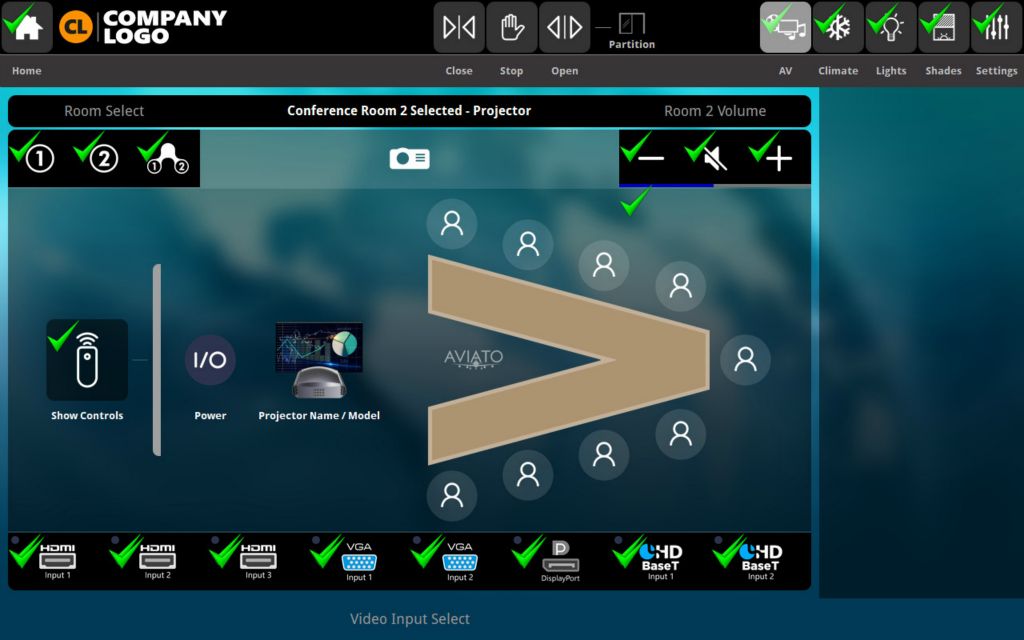Click the rightmost seat at table tip
Screen dimensions: 1024x640
coord(745,360)
